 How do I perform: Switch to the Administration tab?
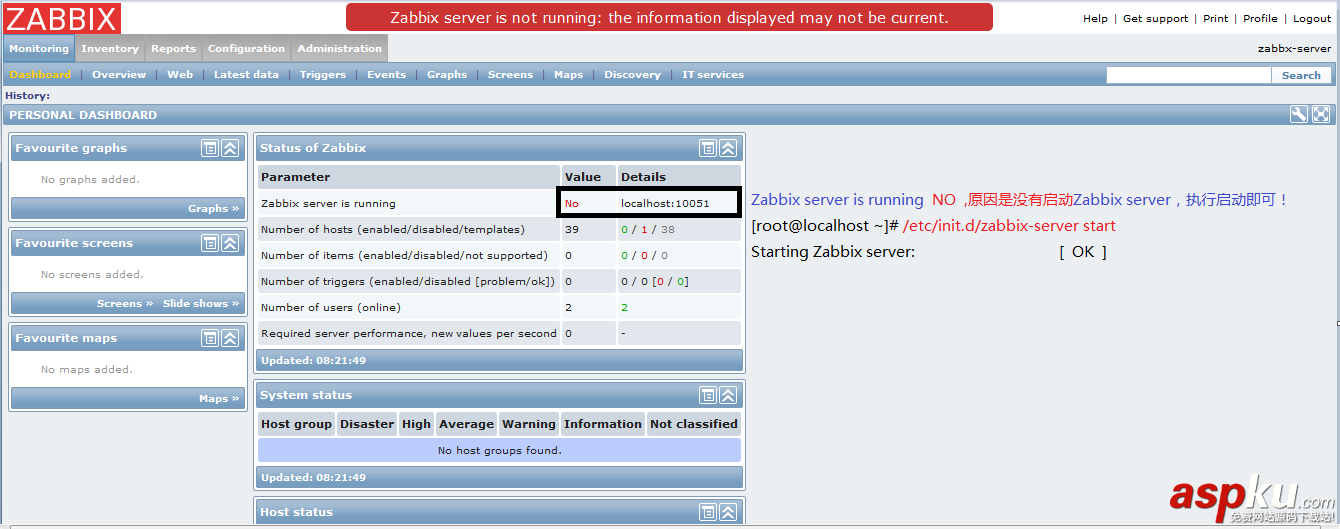[339, 48]
